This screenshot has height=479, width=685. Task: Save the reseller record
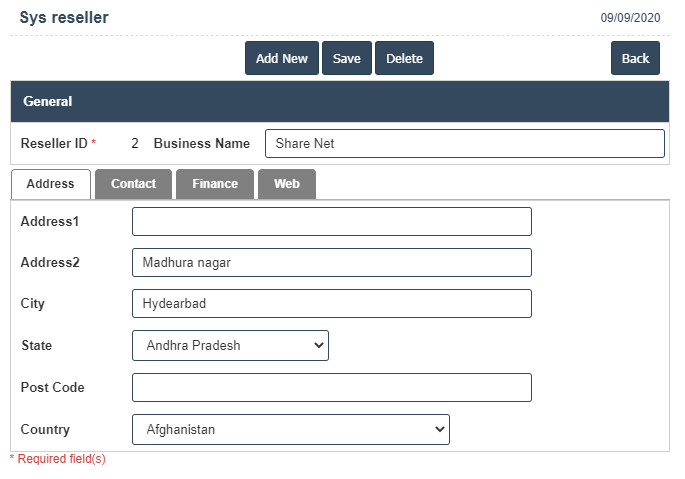point(346,58)
